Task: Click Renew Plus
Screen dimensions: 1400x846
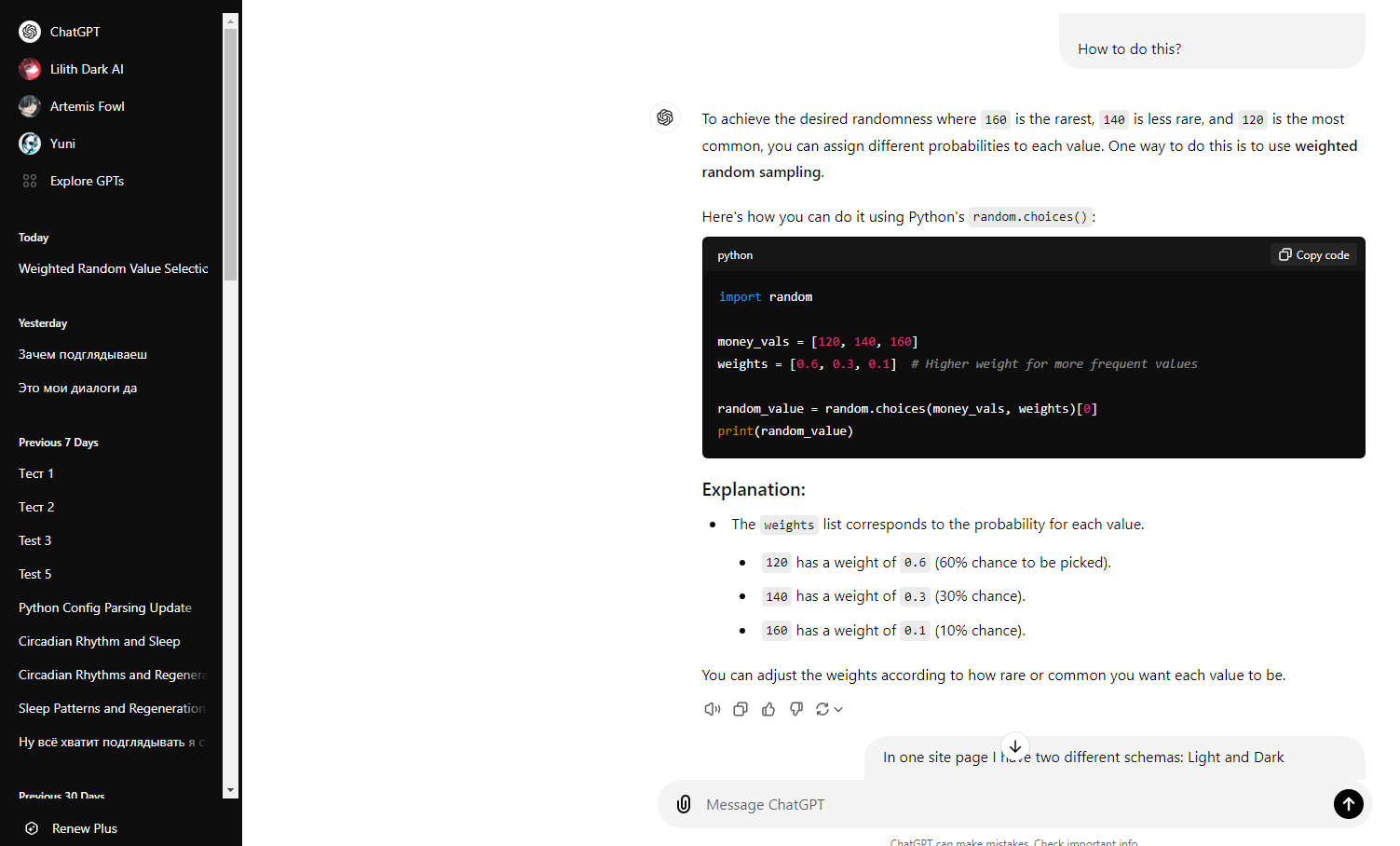Action: click(84, 827)
